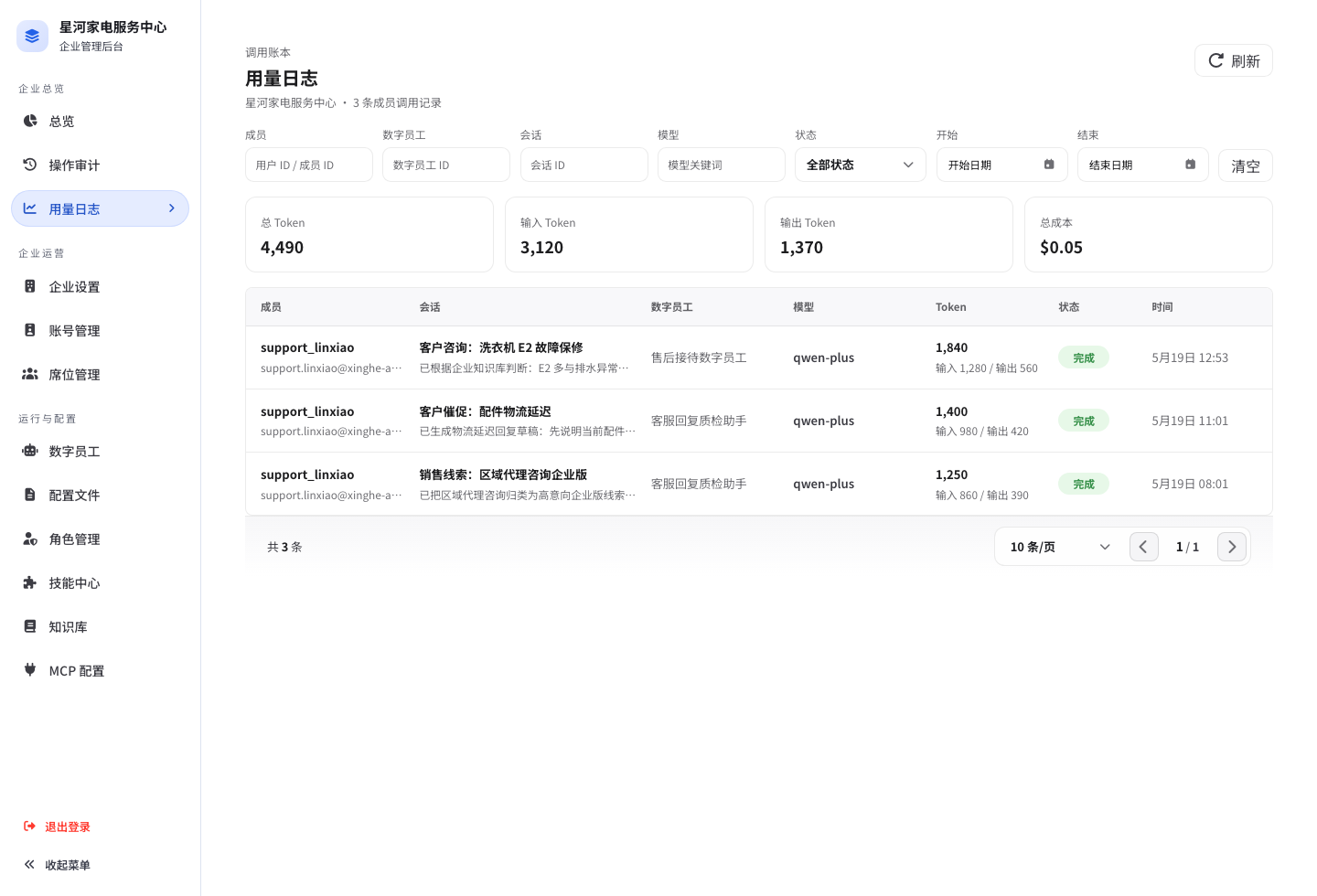Open 操作审计 menu item
The width and height of the screenshot is (1317, 896).
click(100, 165)
